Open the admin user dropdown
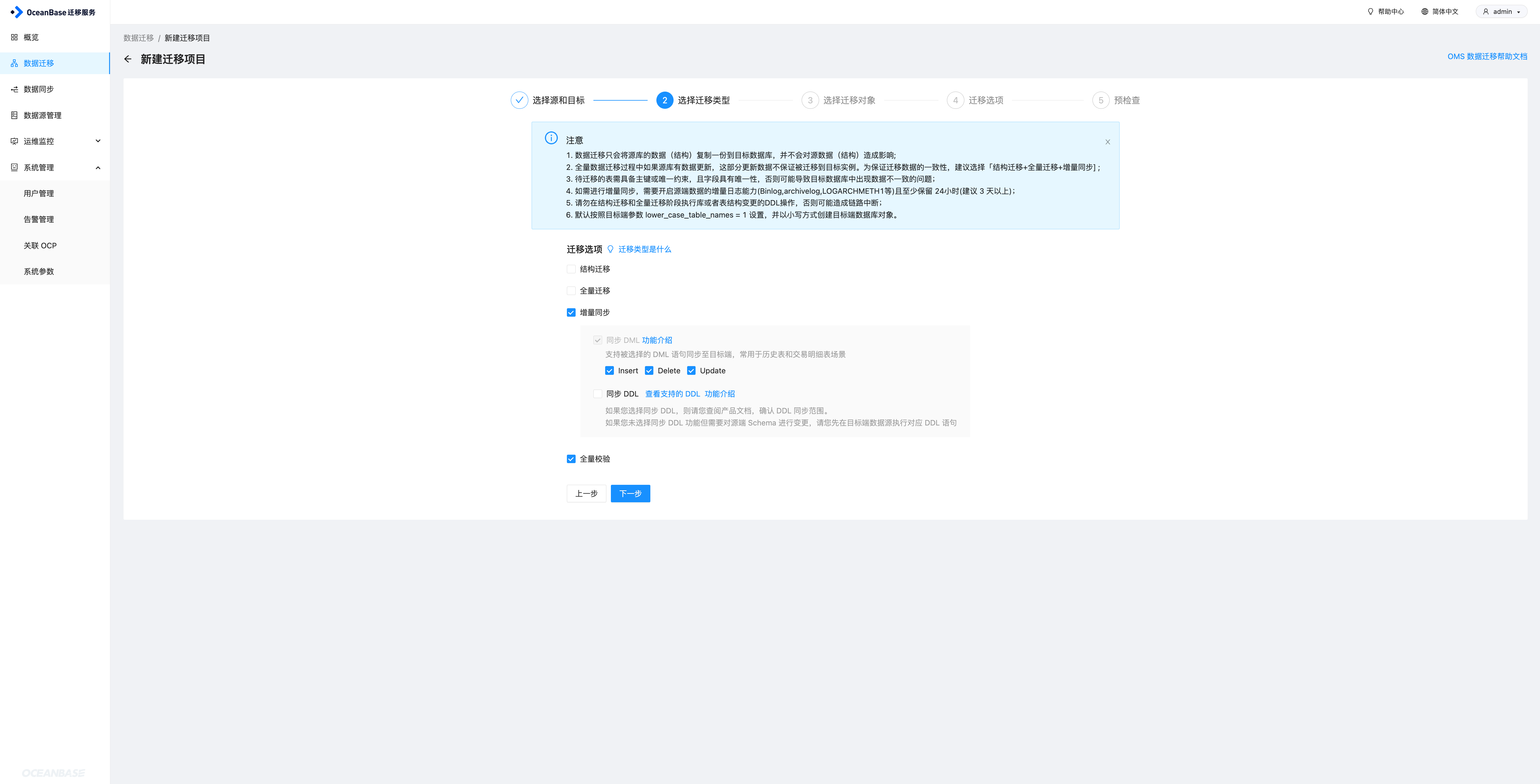 point(1501,11)
